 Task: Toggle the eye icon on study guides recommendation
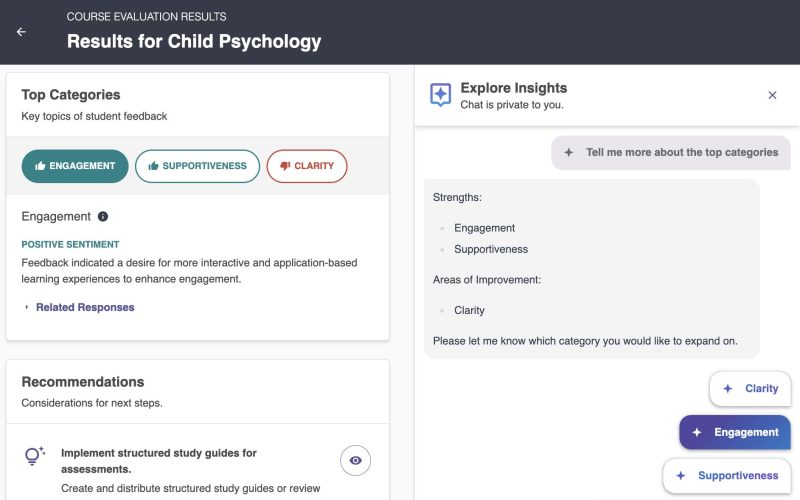[x=355, y=460]
